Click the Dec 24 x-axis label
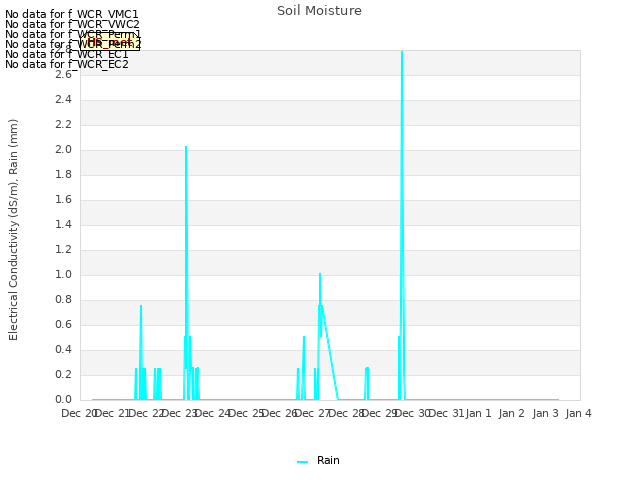Image resolution: width=640 pixels, height=480 pixels. coord(213,413)
